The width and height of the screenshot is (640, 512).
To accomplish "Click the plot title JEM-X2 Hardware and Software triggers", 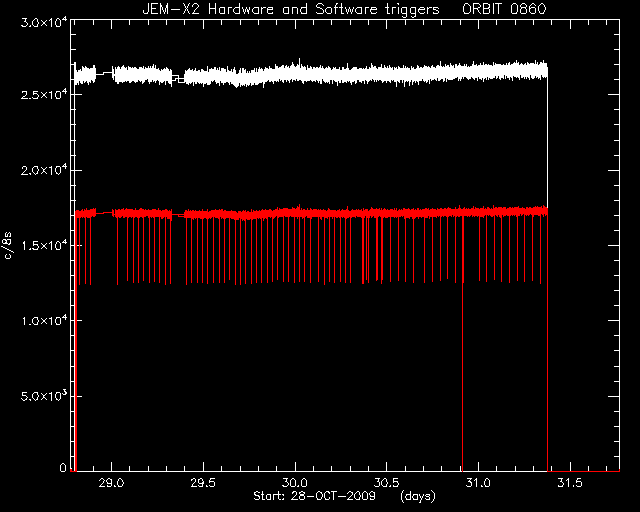I will [x=291, y=9].
